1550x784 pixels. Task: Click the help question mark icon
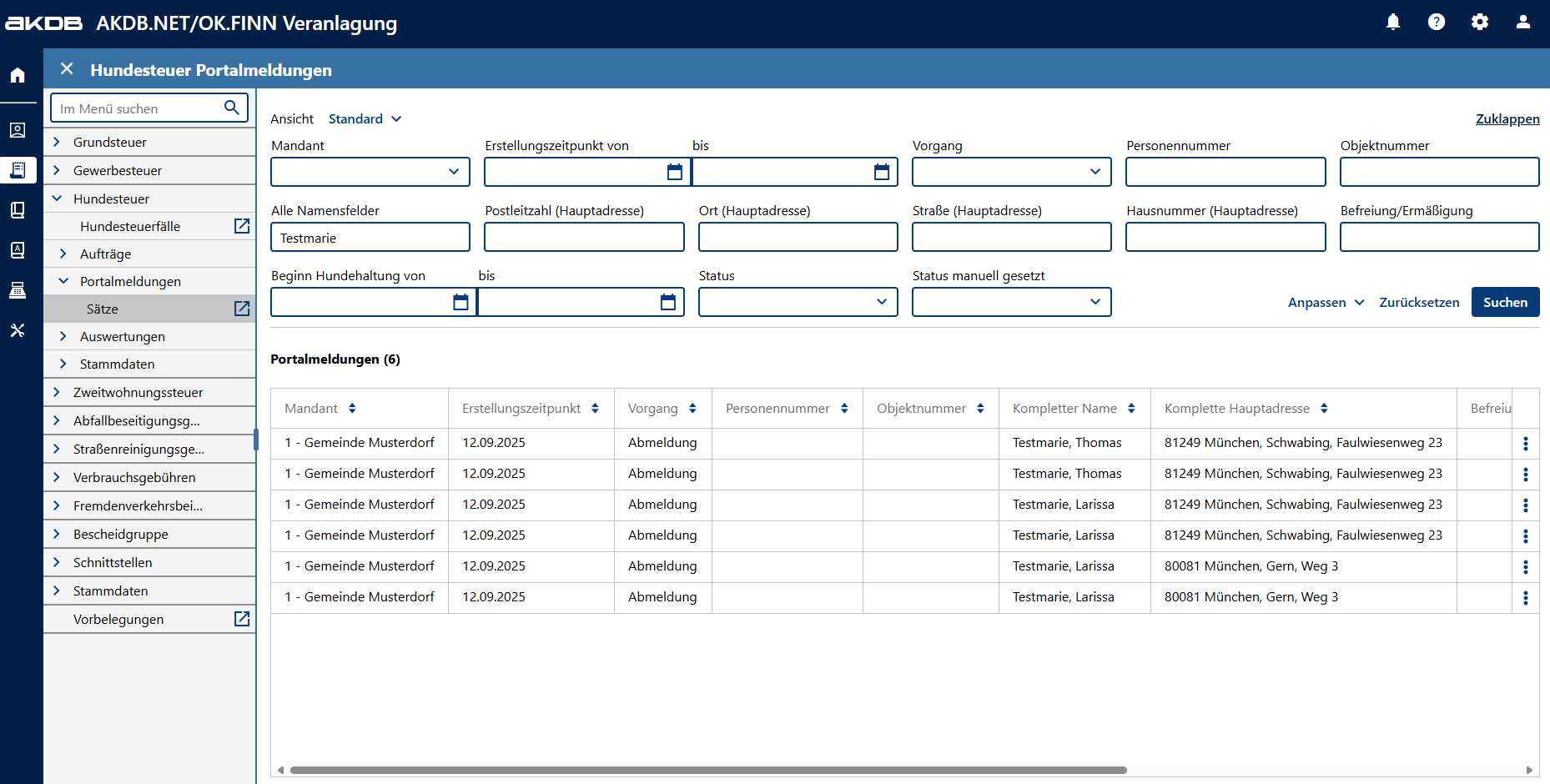pos(1437,23)
